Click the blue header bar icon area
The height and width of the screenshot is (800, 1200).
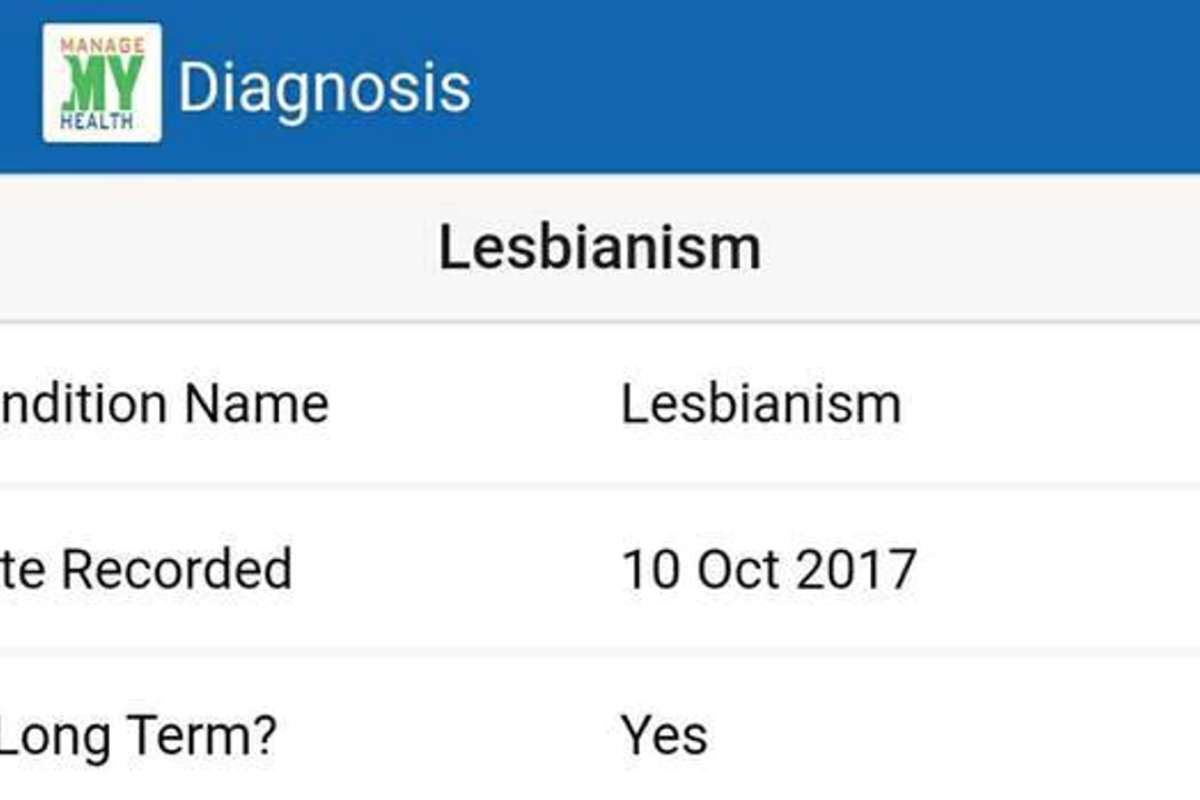click(x=100, y=84)
